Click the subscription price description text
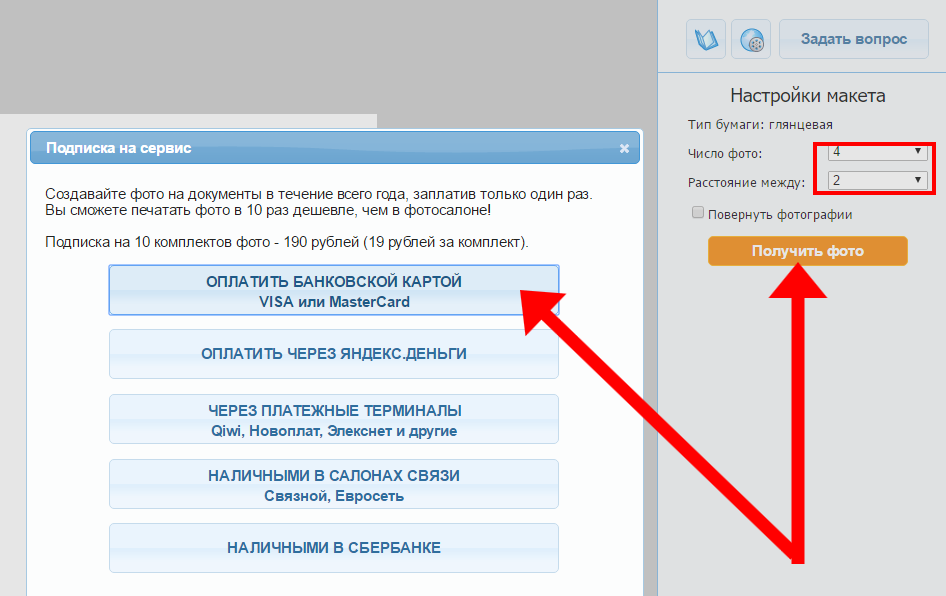This screenshot has height=596, width=946. [287, 243]
